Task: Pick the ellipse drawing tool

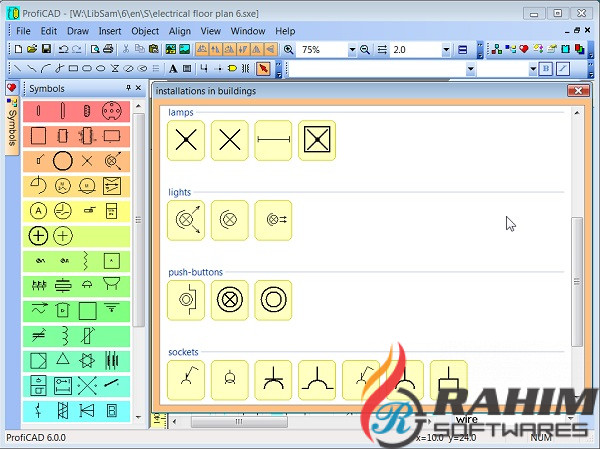Action: pos(100,69)
